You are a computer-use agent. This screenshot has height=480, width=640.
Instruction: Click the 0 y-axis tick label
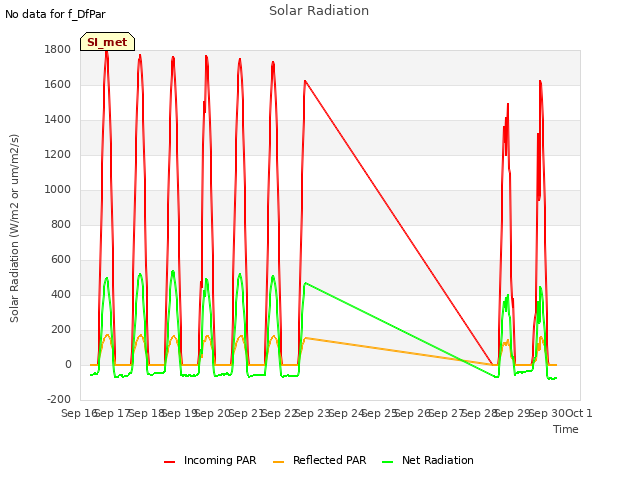coord(68,365)
